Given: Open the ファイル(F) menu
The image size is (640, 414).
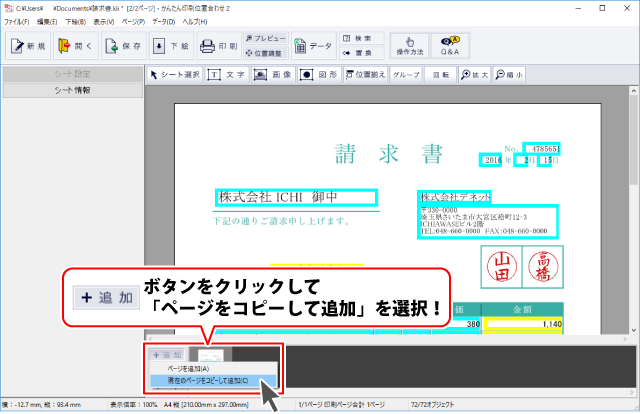Looking at the screenshot, I should (16, 21).
